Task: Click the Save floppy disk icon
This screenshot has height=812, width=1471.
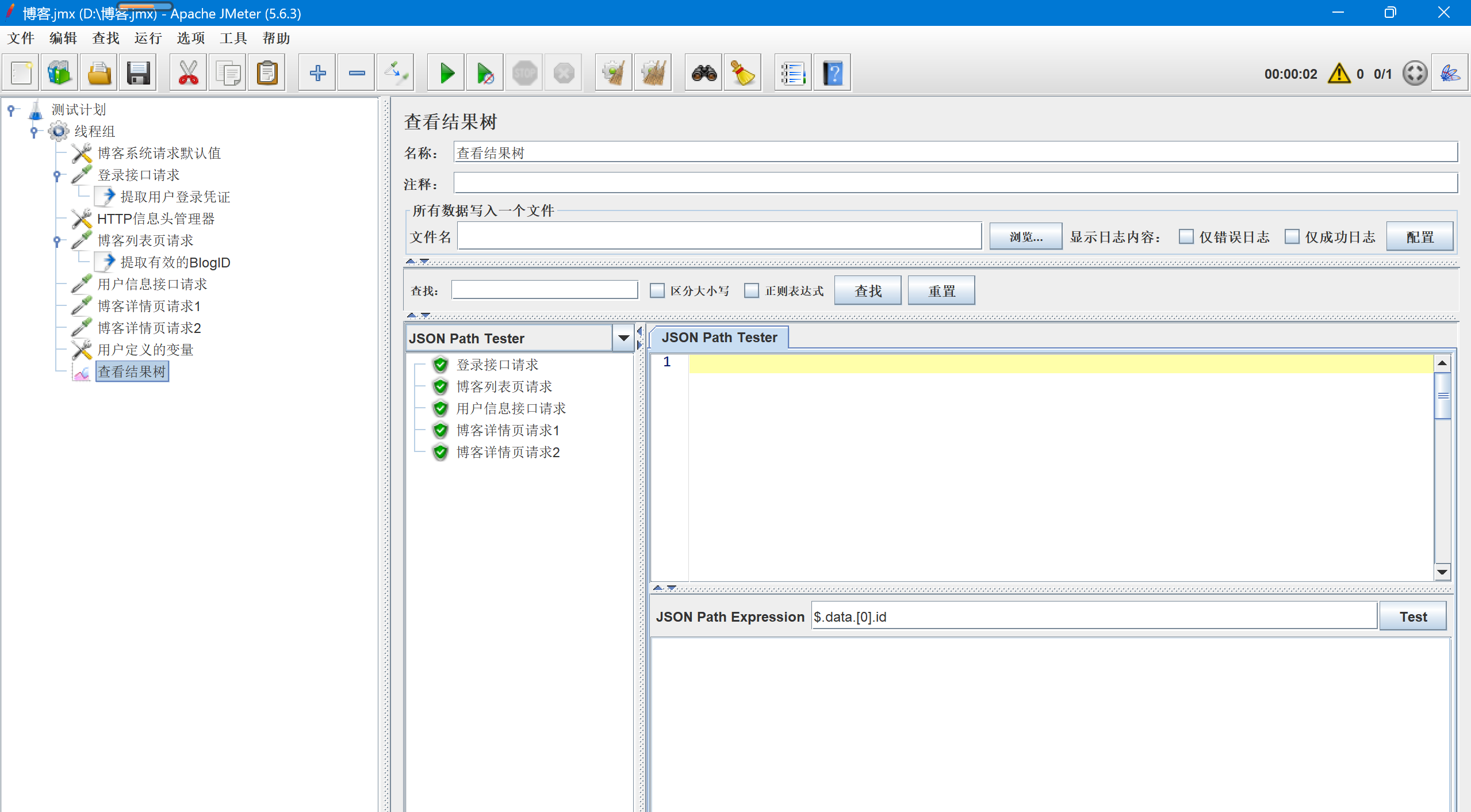Action: pyautogui.click(x=138, y=73)
